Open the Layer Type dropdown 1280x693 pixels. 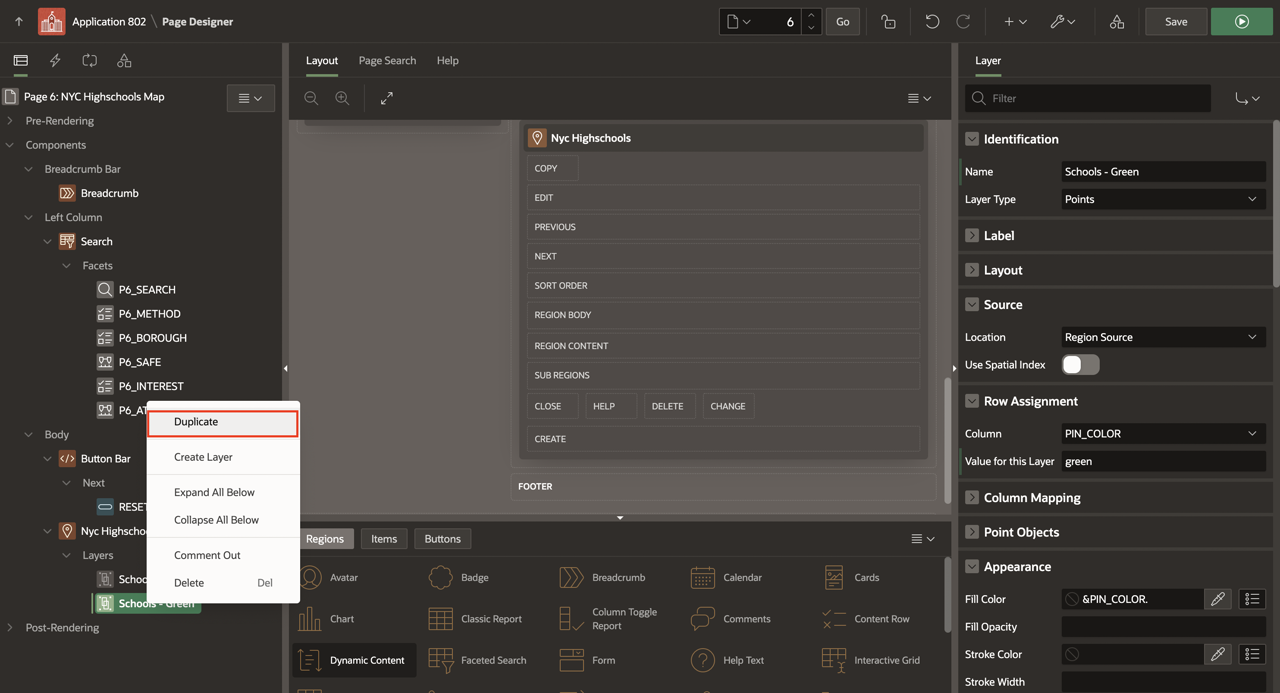1162,199
